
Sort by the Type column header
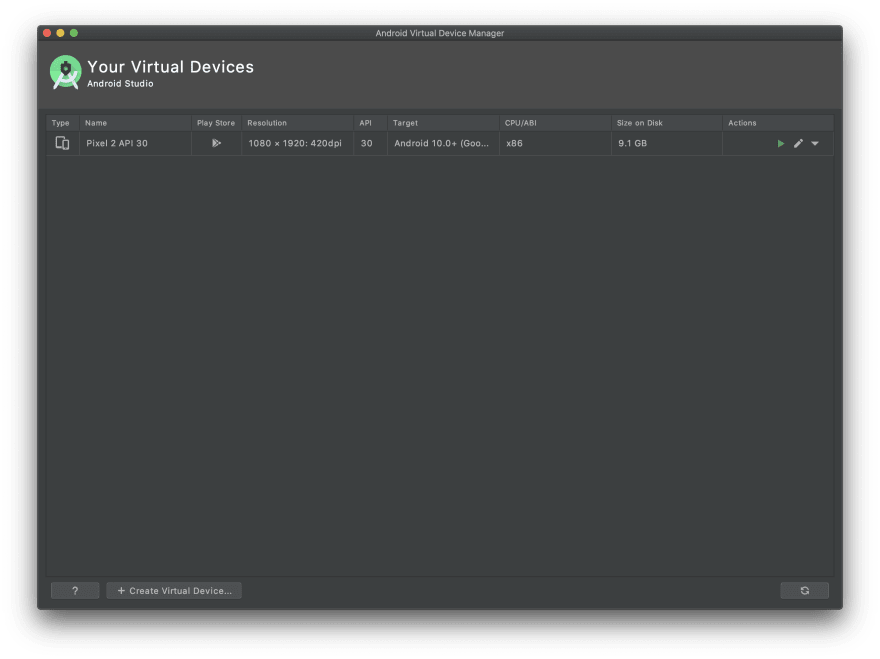pyautogui.click(x=62, y=123)
